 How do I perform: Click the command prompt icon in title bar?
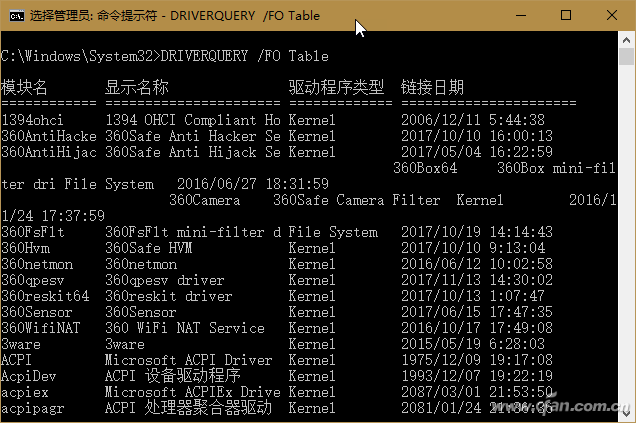point(17,16)
